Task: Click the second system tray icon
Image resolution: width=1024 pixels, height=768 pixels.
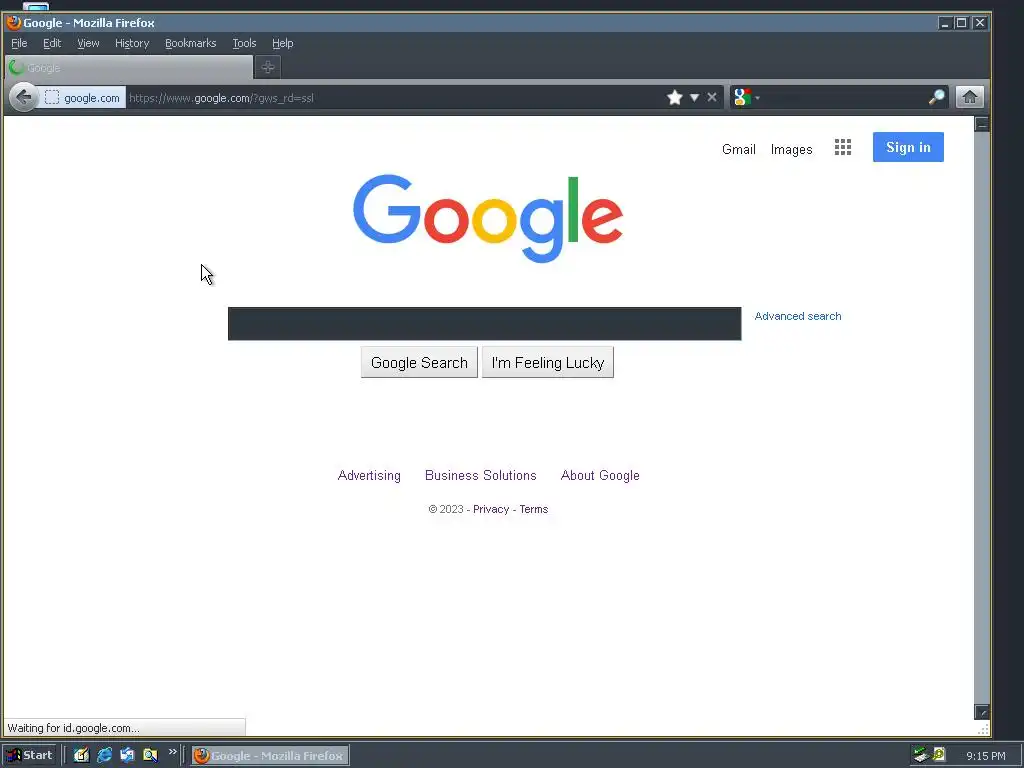Action: 939,754
